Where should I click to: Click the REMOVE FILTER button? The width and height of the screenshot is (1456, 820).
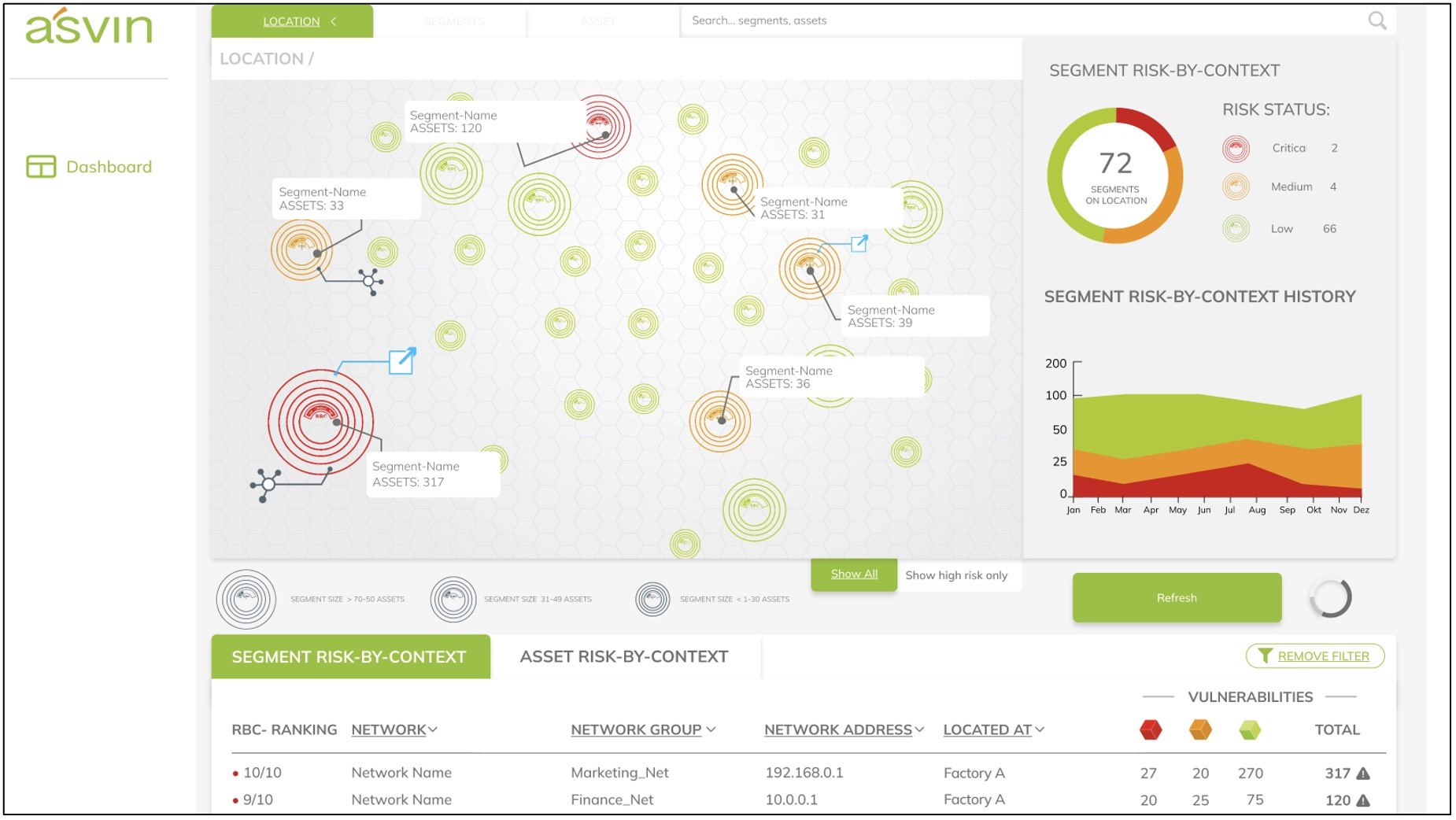pos(1314,656)
